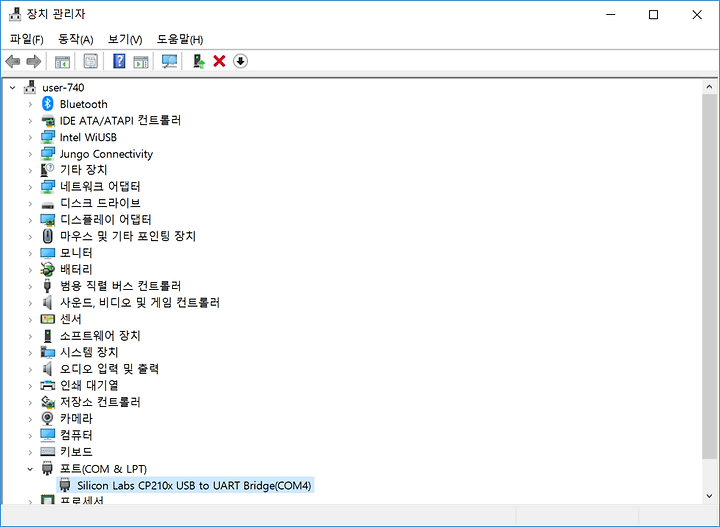Select the 컴퓨터 text label
This screenshot has height=527, width=720.
76,435
